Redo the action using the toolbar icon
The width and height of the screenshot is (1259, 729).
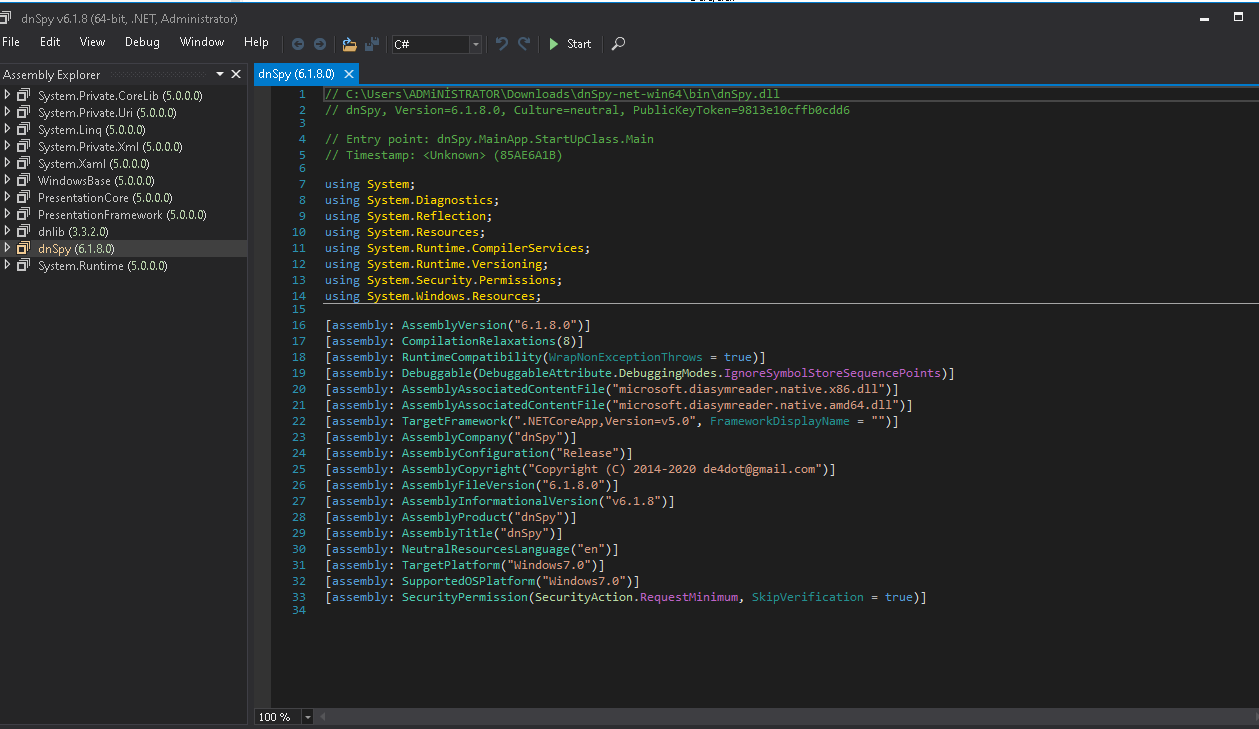click(x=524, y=44)
